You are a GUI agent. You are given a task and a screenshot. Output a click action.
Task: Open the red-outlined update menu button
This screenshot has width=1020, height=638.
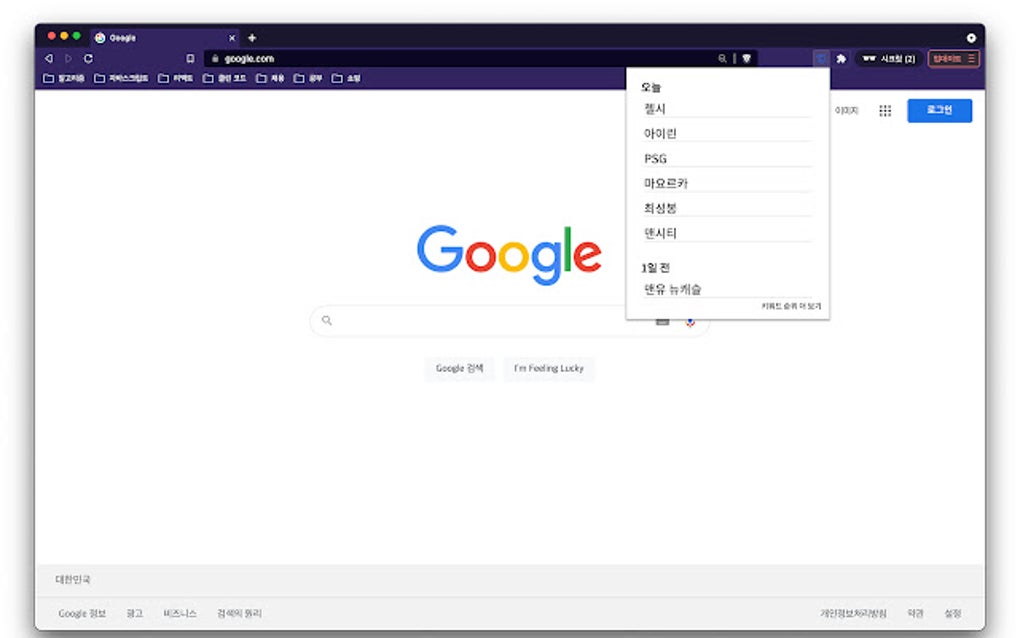pyautogui.click(x=953, y=59)
